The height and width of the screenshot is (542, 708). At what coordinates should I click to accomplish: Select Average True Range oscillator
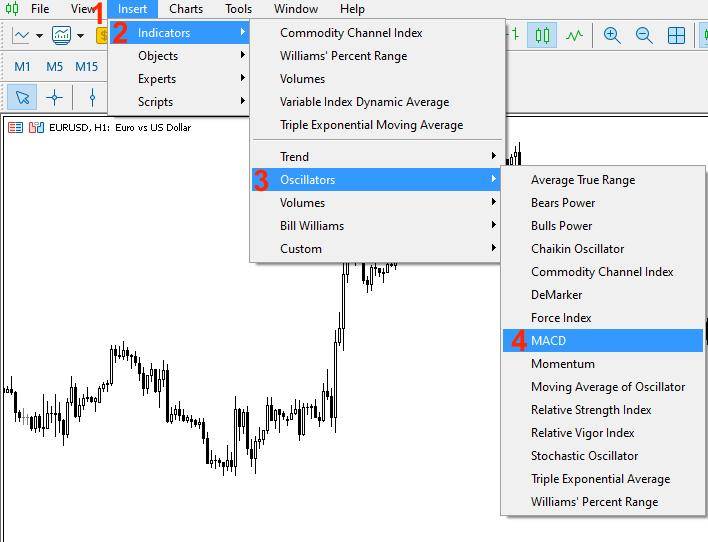pos(603,180)
